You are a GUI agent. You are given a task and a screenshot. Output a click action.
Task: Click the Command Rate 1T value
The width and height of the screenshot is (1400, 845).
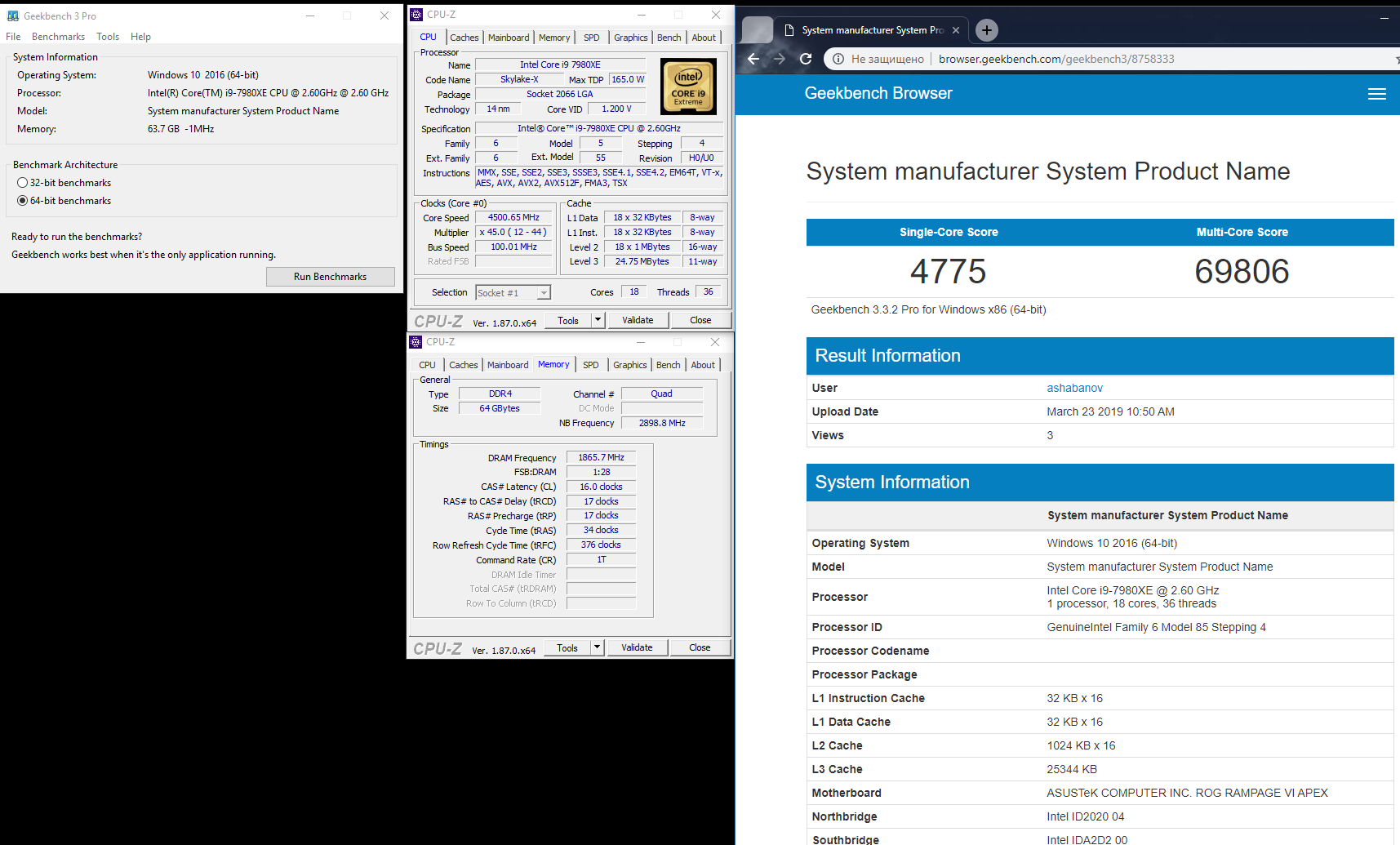click(x=601, y=560)
